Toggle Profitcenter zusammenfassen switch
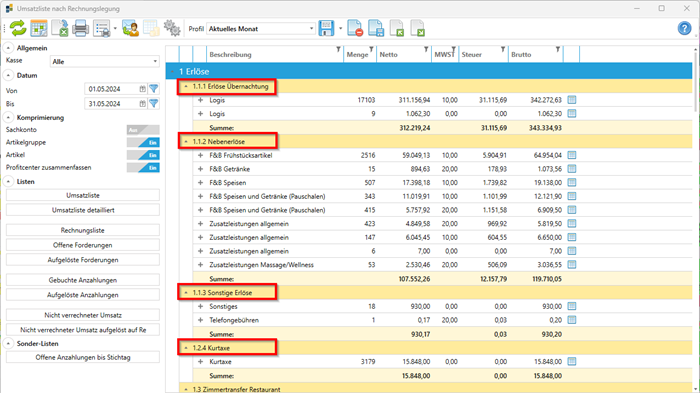700x393 pixels. [x=143, y=167]
